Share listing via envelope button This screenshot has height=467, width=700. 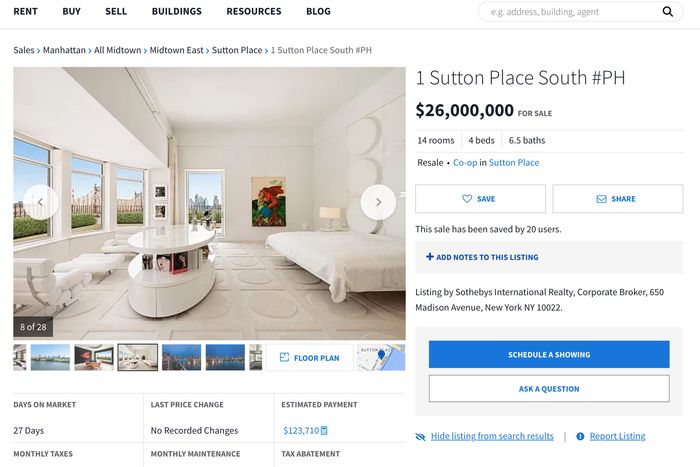(x=618, y=199)
